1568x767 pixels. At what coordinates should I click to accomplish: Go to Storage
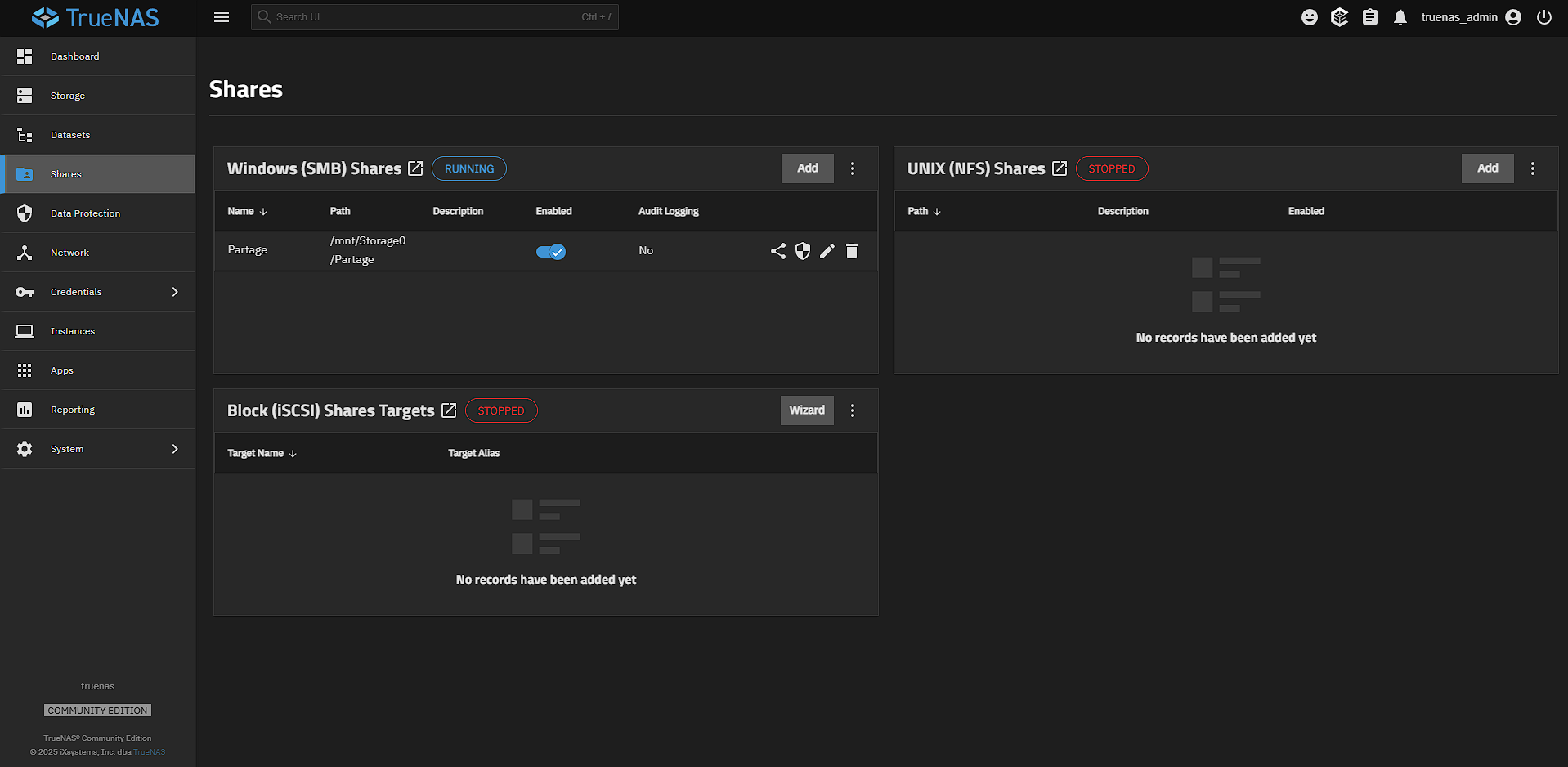click(x=98, y=96)
